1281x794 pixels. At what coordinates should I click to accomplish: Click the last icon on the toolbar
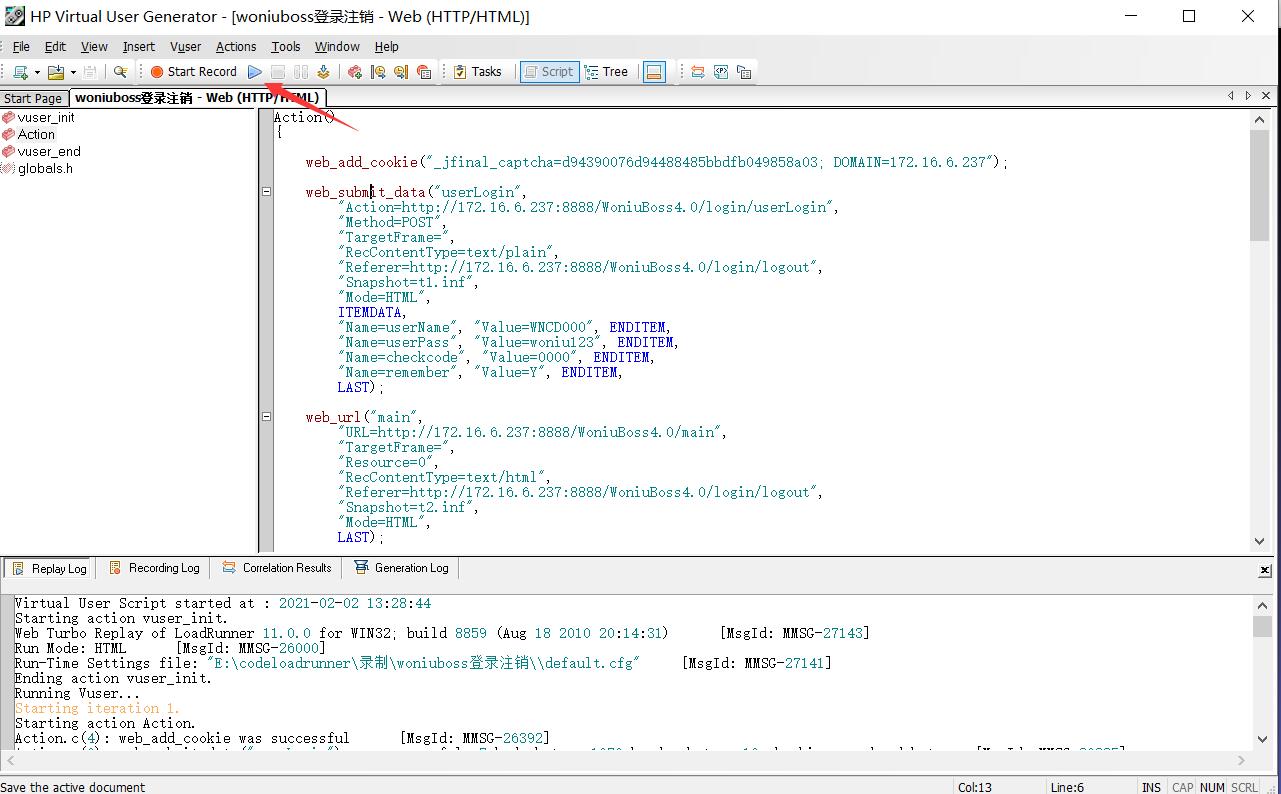coord(744,72)
